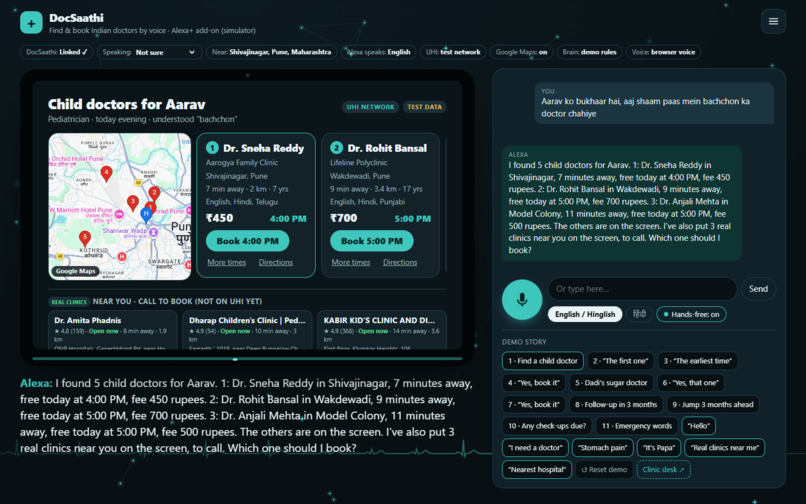Run demo step 8 Follow-up in 3 months
Viewport: 806px width, 504px height.
point(616,405)
